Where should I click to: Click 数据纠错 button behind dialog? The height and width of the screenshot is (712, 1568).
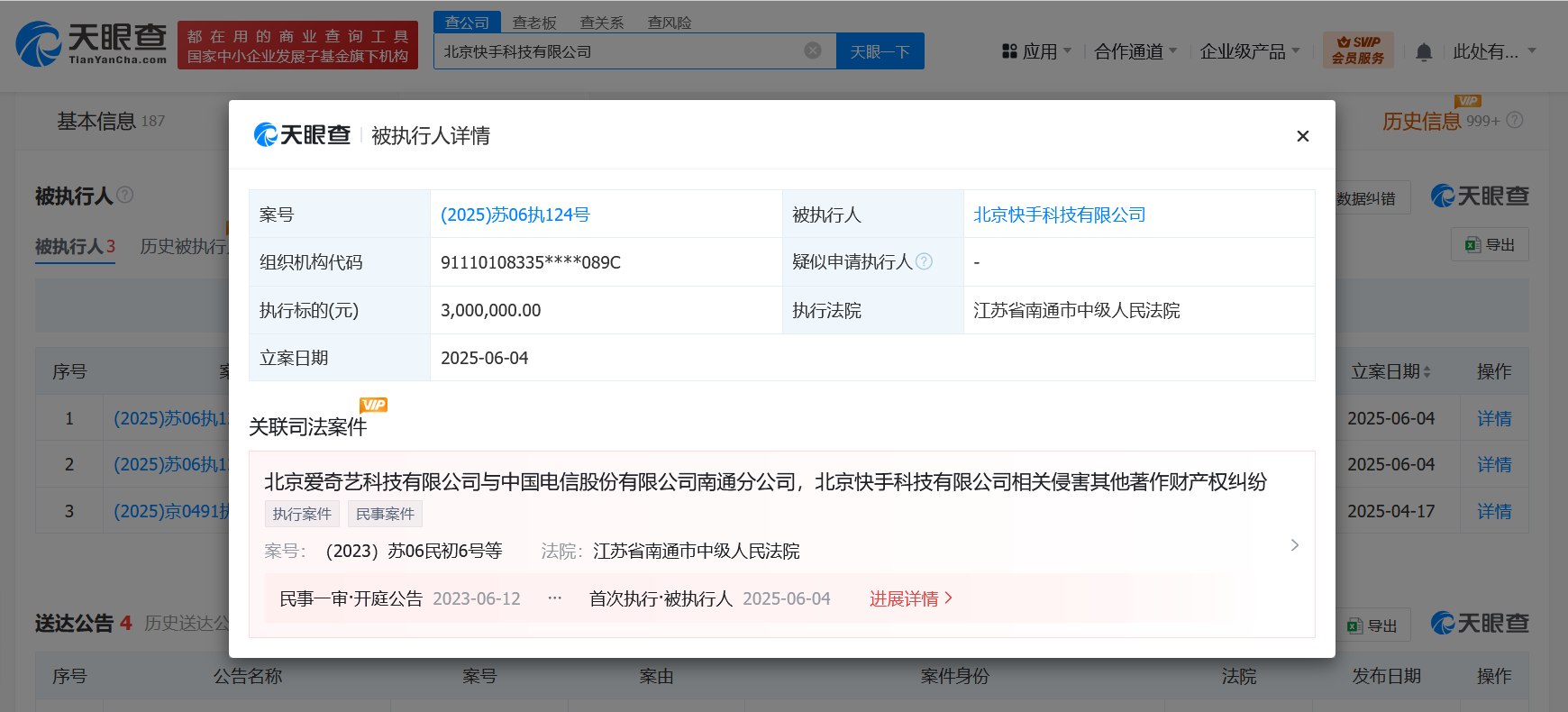(x=1364, y=198)
